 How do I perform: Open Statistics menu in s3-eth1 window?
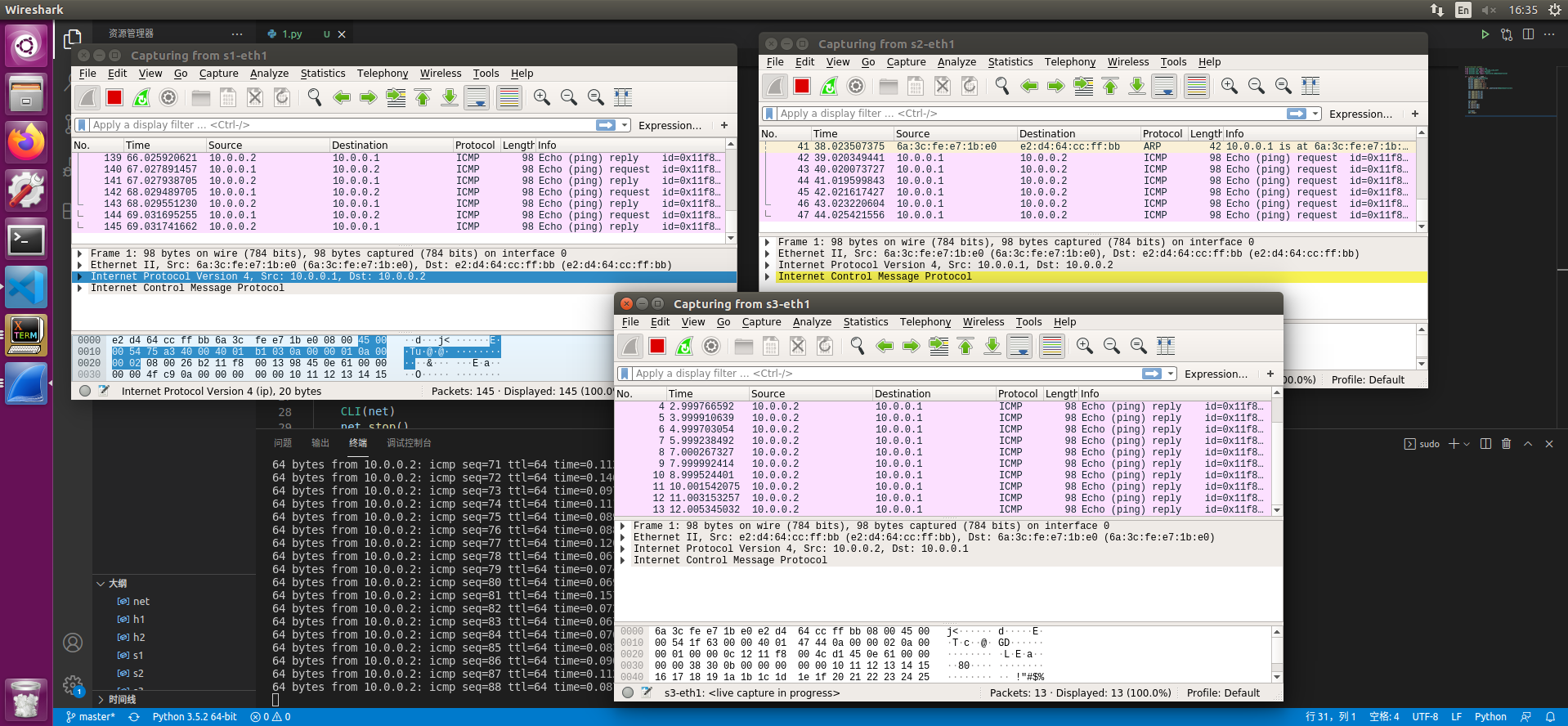point(865,322)
